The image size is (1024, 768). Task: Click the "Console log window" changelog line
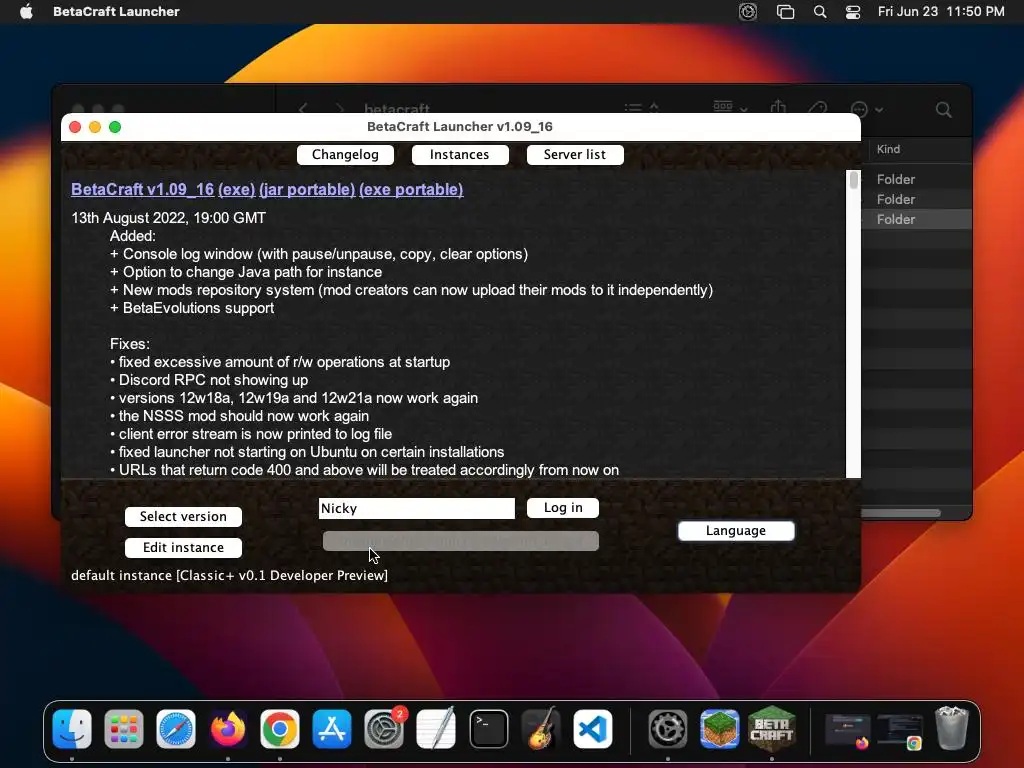[319, 254]
